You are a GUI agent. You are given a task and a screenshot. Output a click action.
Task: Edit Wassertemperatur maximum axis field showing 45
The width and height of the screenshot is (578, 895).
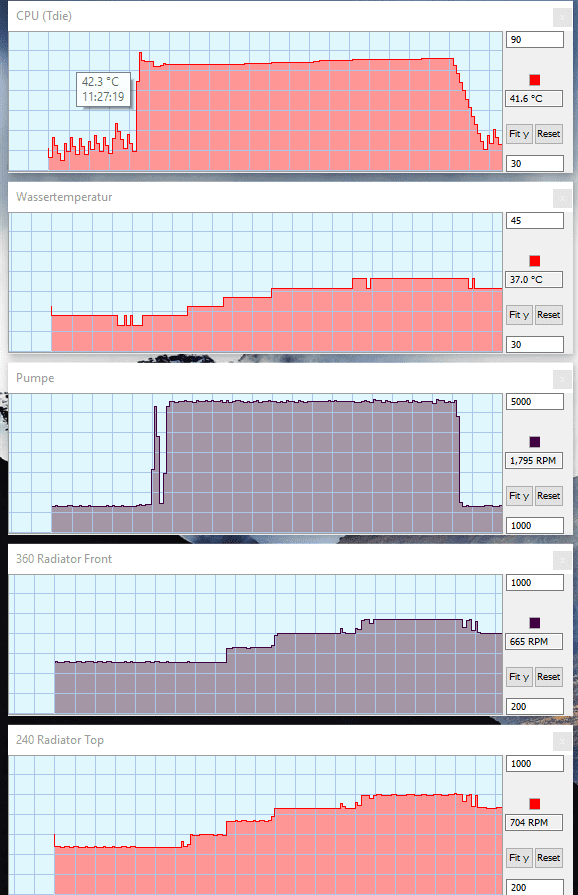(535, 221)
